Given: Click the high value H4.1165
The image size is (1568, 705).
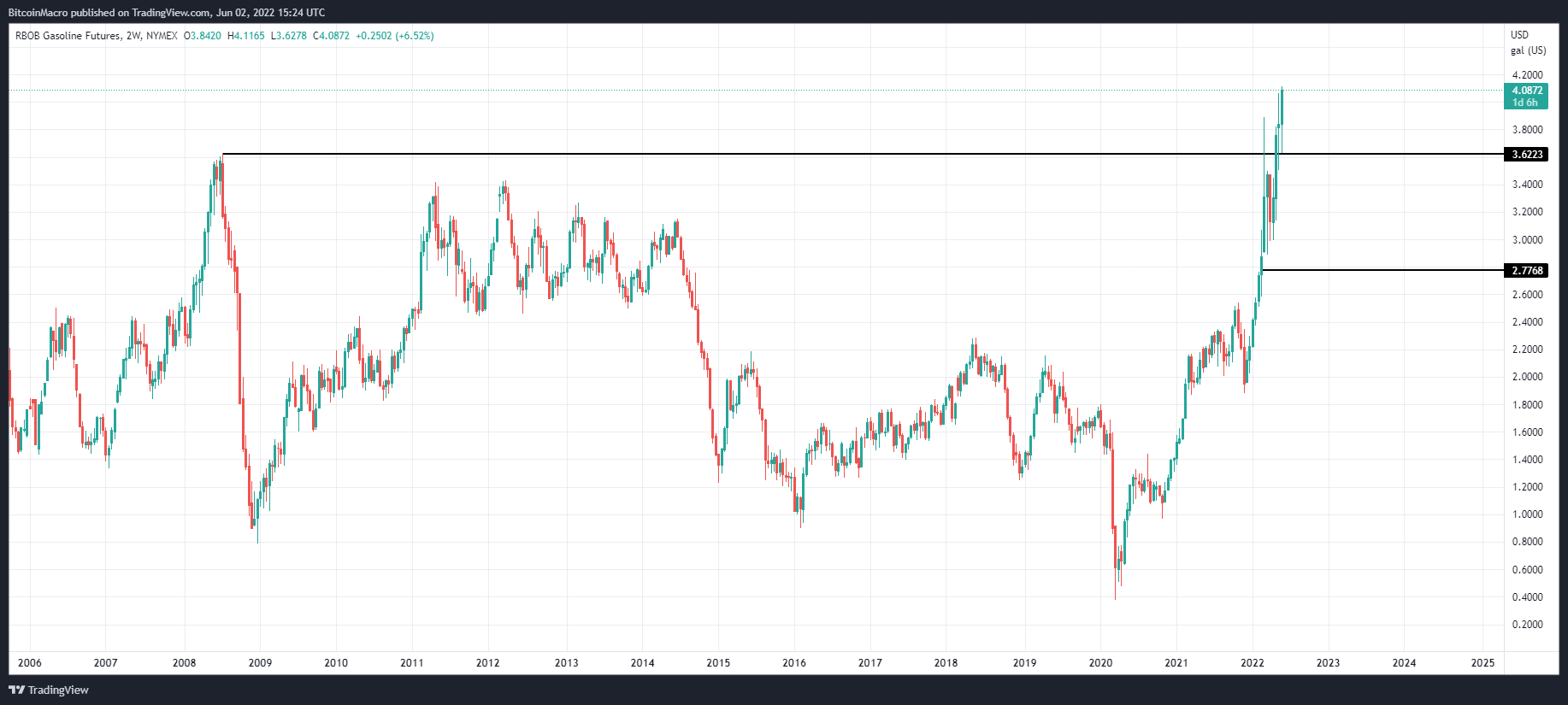Looking at the screenshot, I should (x=246, y=36).
